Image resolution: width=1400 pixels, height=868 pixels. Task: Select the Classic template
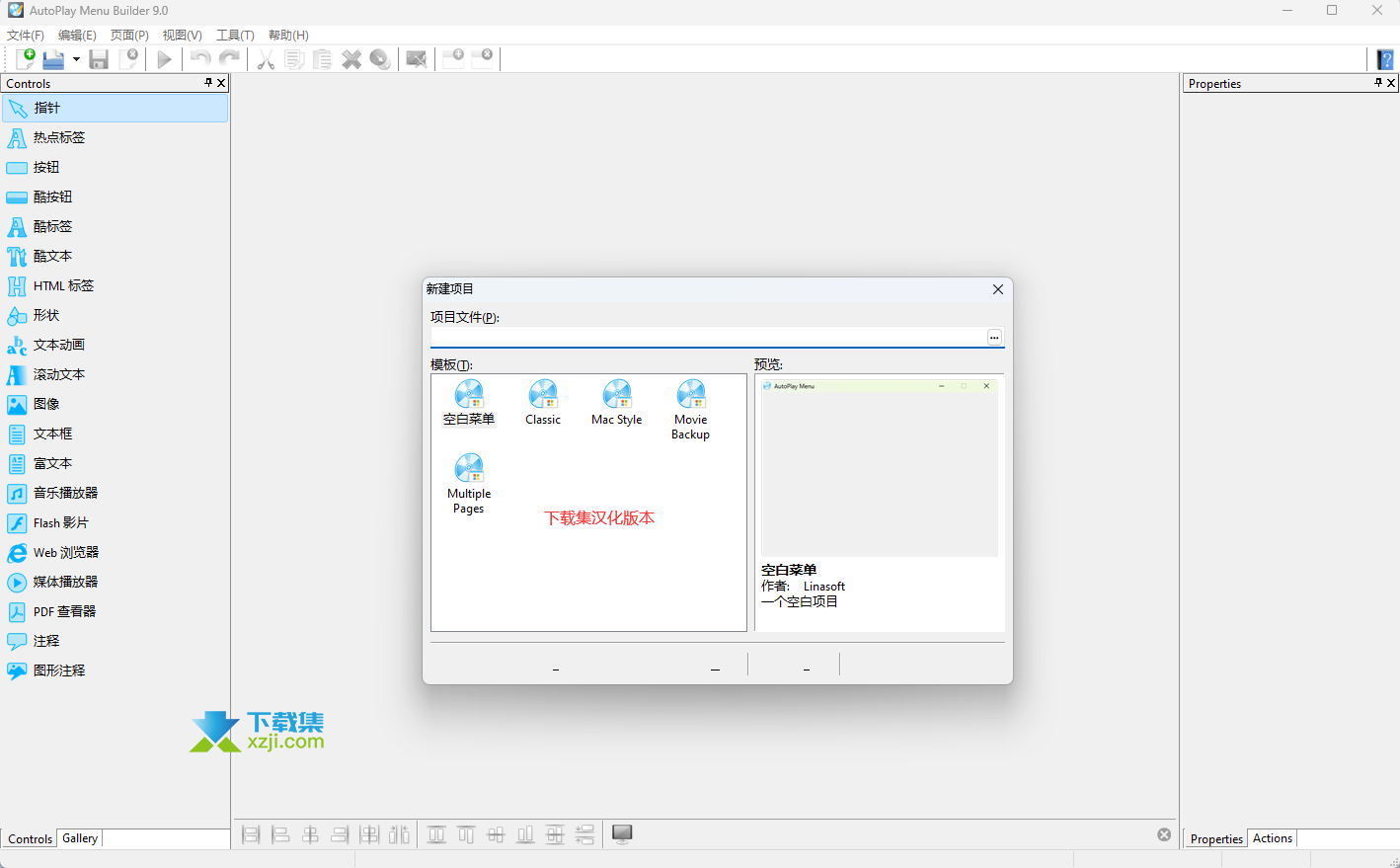(x=543, y=403)
